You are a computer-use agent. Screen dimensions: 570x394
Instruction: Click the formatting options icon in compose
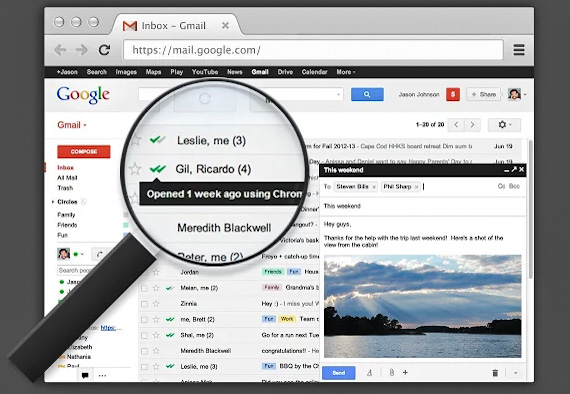pyautogui.click(x=370, y=373)
